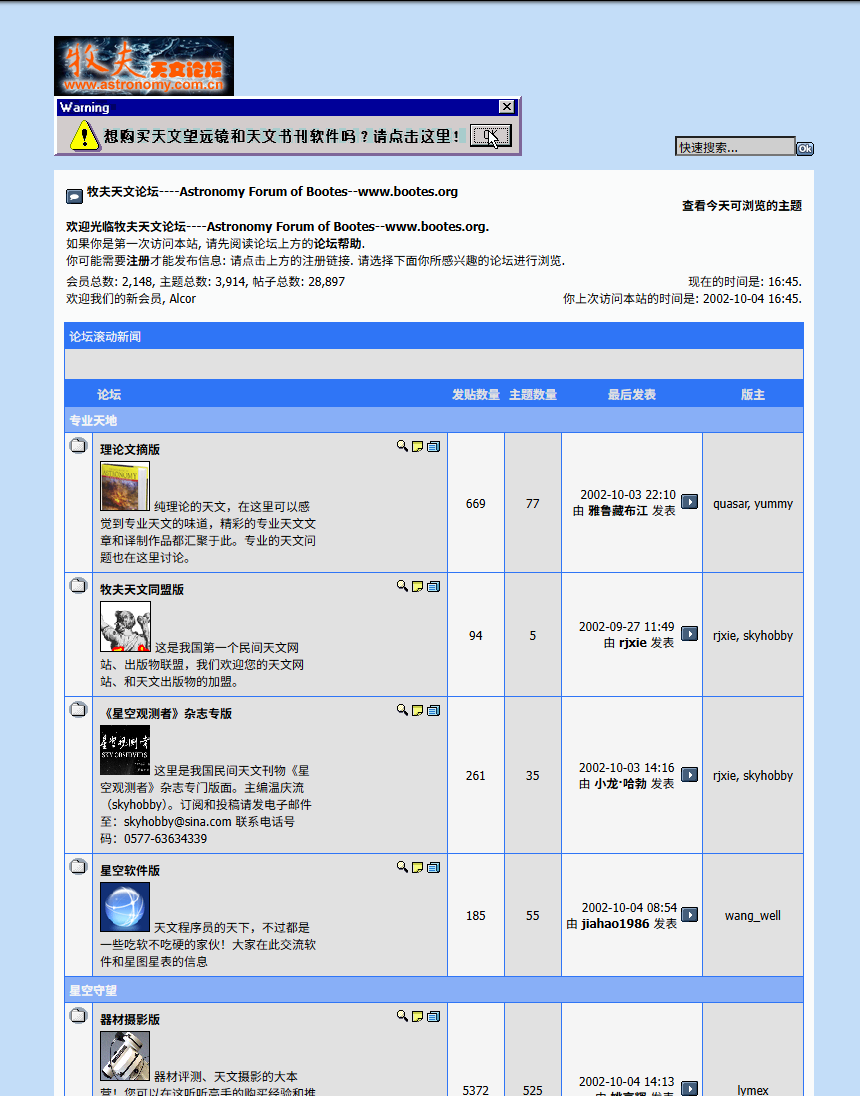Click the folder icon beside 器材摄影版
Viewport: 860px width, 1096px height.
77,1016
